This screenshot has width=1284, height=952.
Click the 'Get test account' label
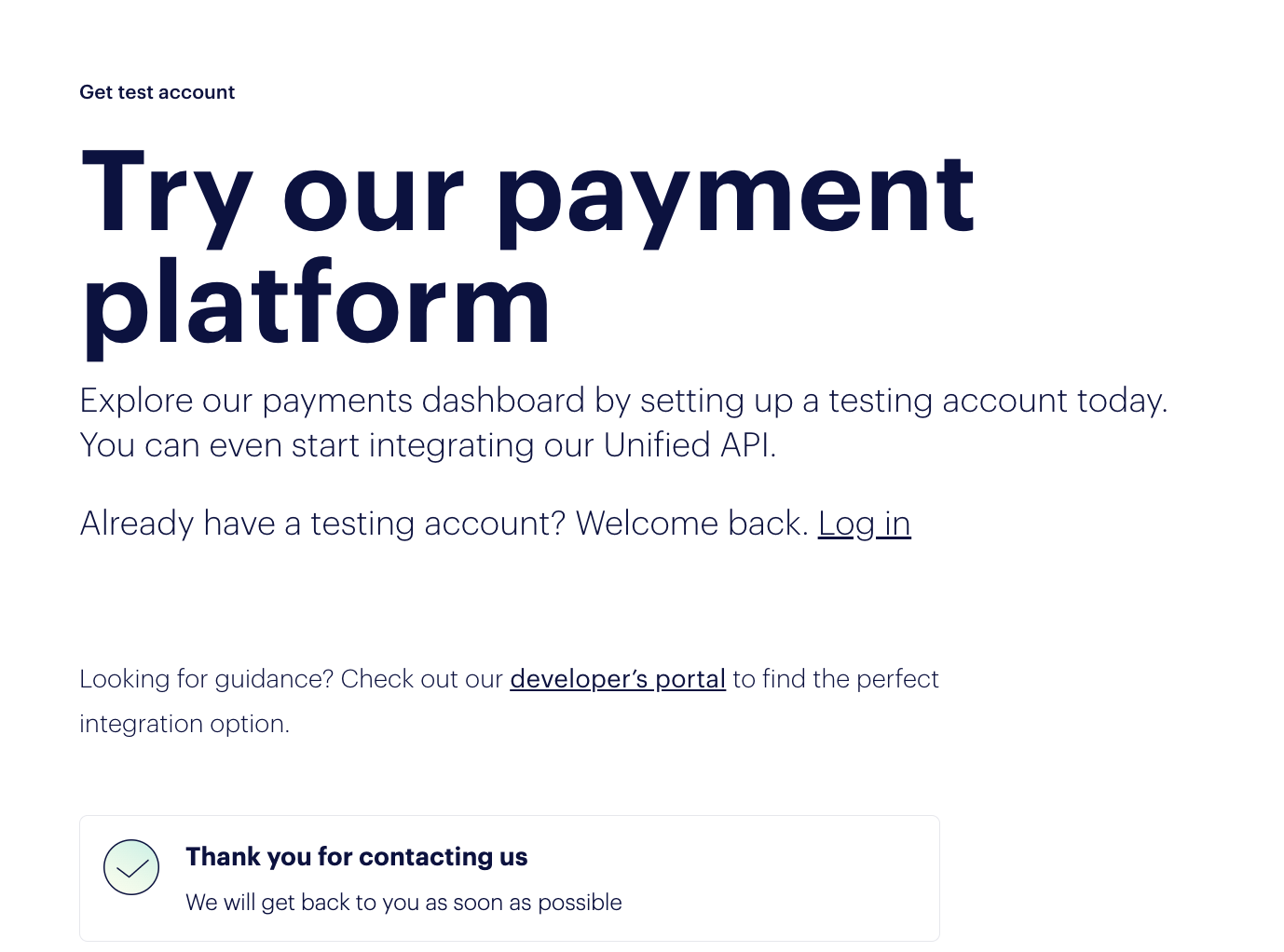(x=157, y=92)
